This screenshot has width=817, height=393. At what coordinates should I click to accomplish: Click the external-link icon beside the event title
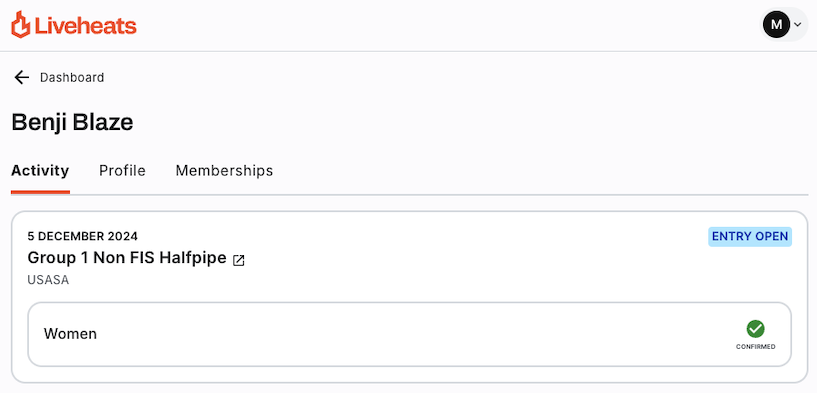pos(239,260)
